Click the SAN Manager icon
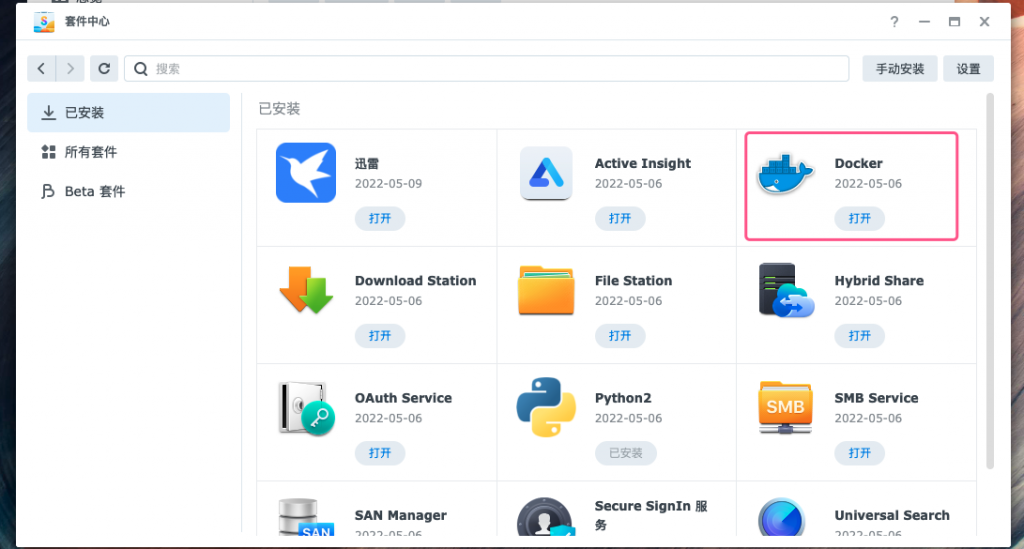This screenshot has height=549, width=1024. tap(306, 518)
